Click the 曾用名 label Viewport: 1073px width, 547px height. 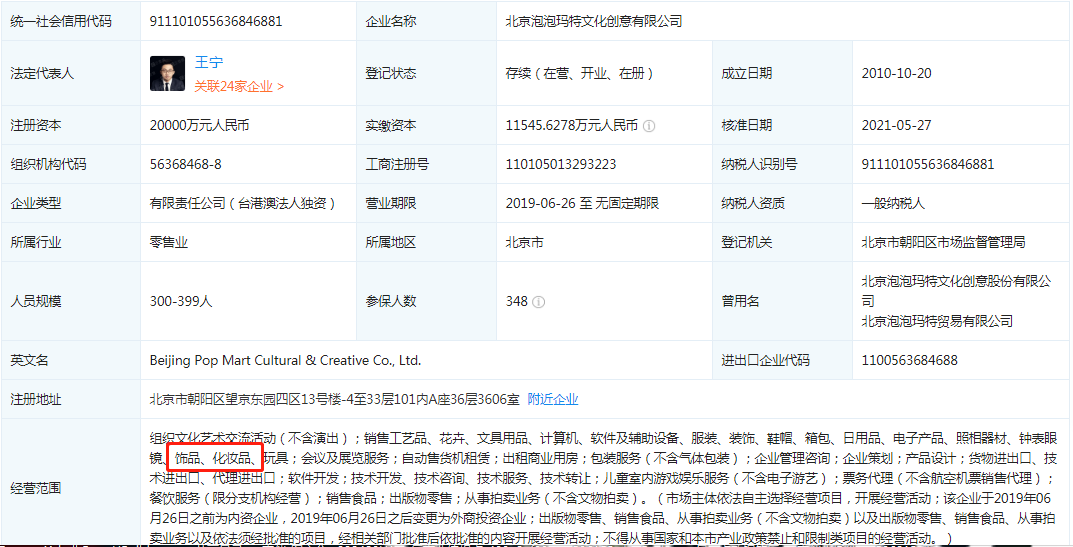pyautogui.click(x=740, y=301)
